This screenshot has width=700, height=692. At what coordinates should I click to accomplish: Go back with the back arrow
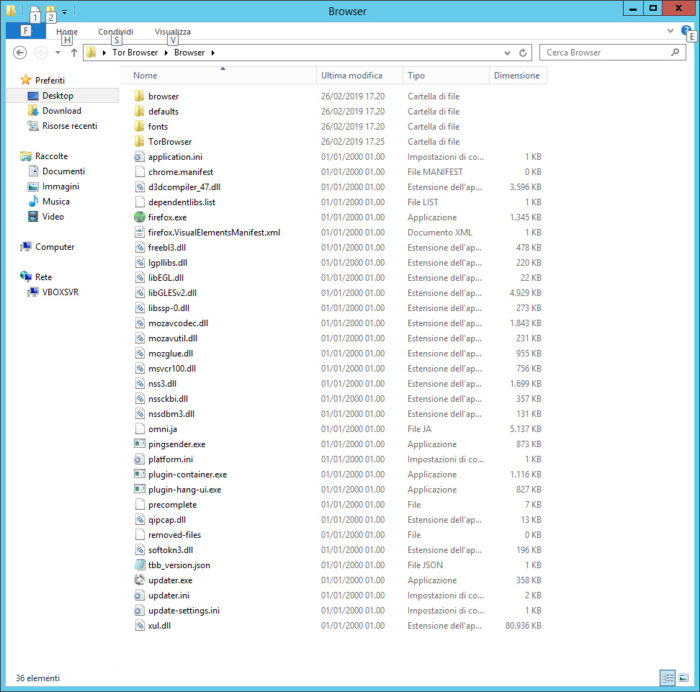pos(20,53)
